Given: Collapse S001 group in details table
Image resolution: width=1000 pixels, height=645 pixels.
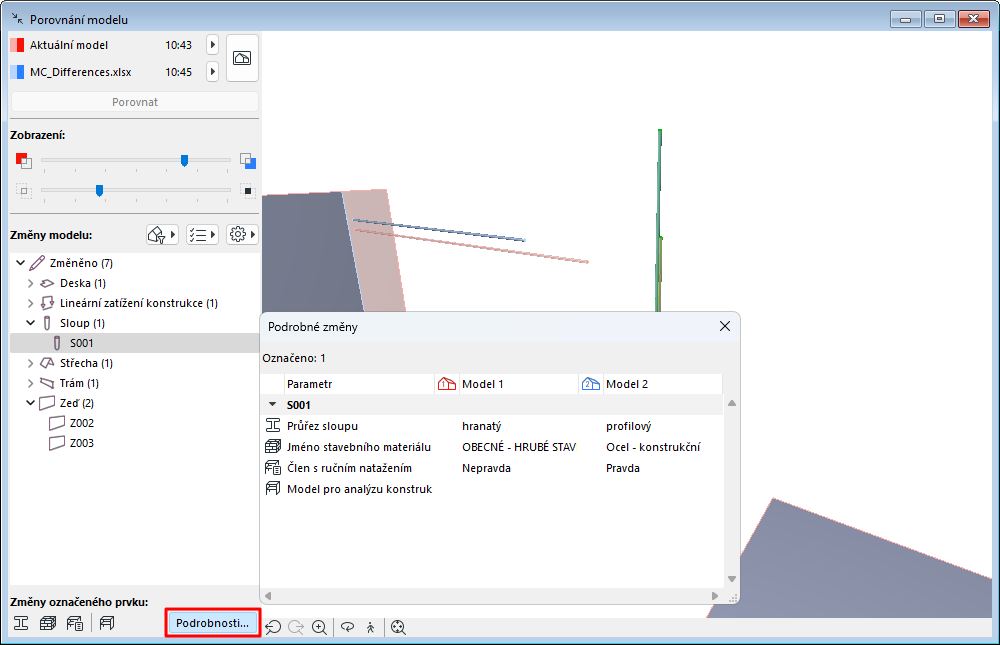Looking at the screenshot, I should (x=272, y=404).
